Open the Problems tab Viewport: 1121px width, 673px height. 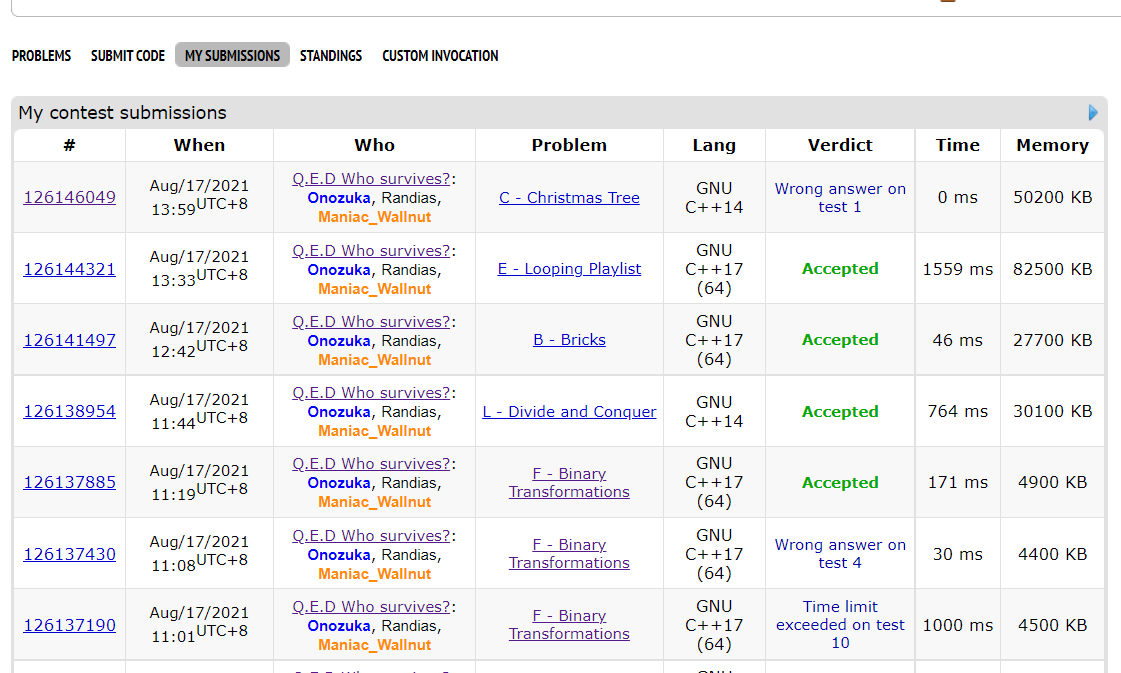tap(41, 56)
